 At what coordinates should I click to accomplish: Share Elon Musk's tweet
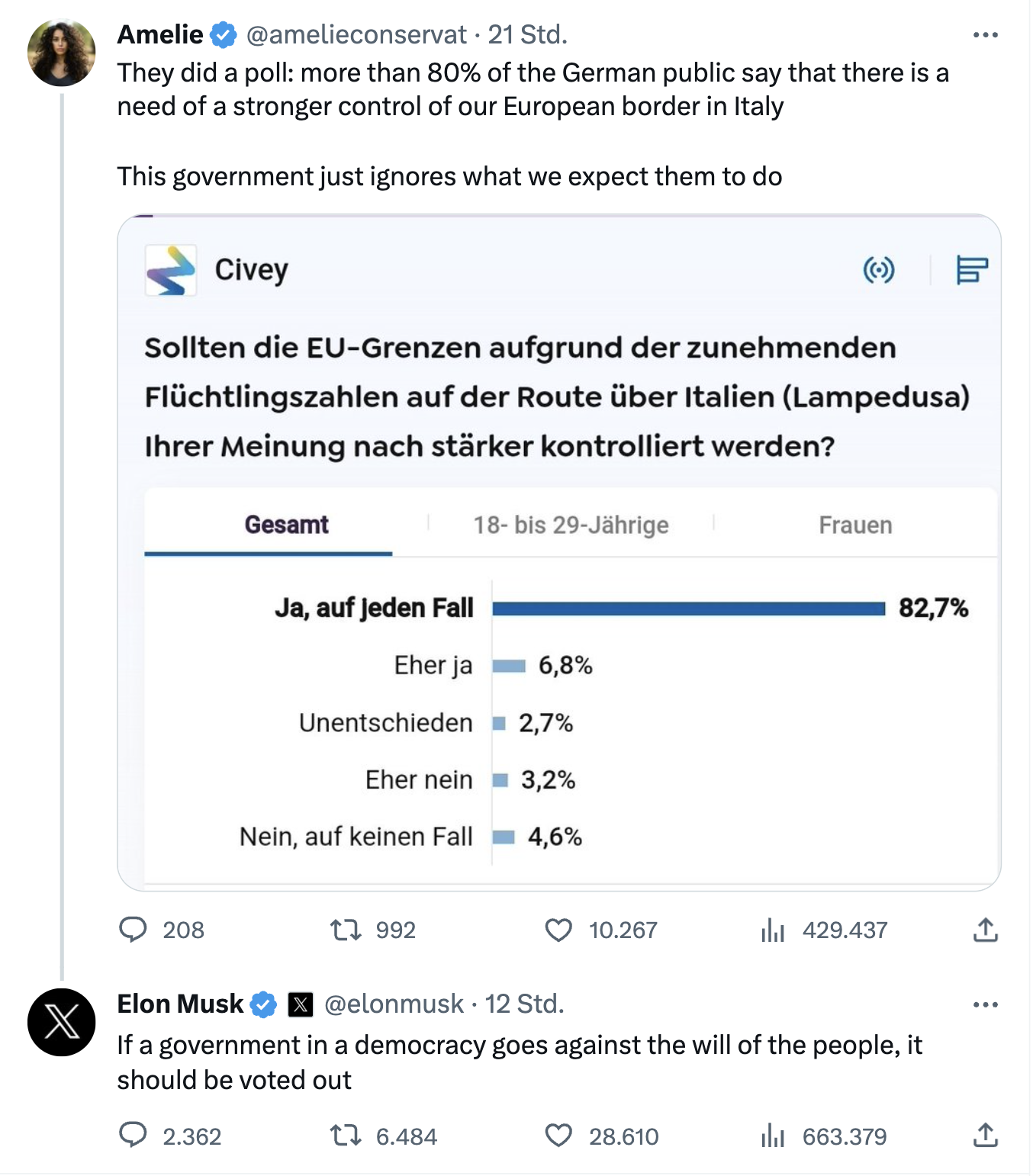tap(985, 1136)
